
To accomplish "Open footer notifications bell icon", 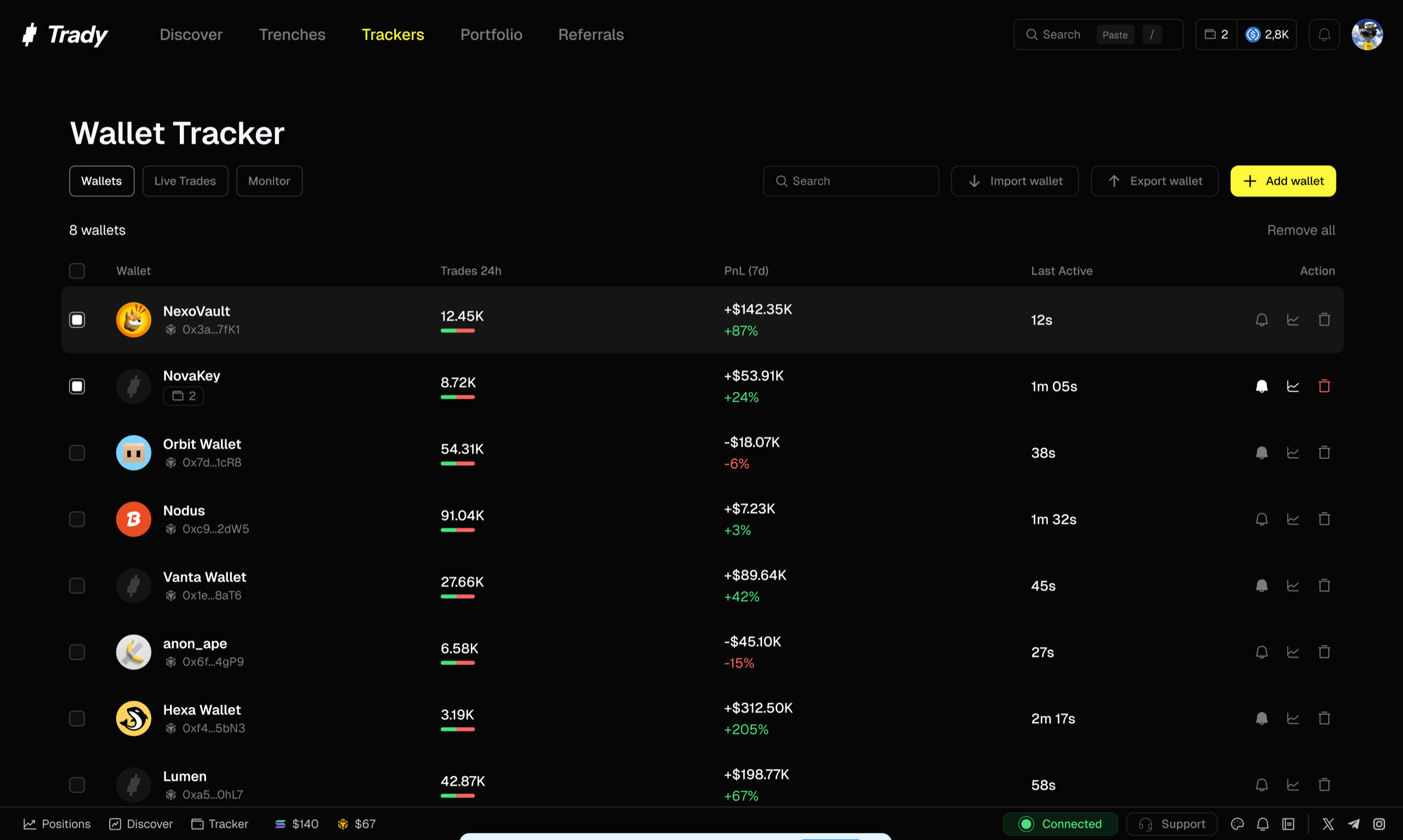I will [x=1263, y=824].
